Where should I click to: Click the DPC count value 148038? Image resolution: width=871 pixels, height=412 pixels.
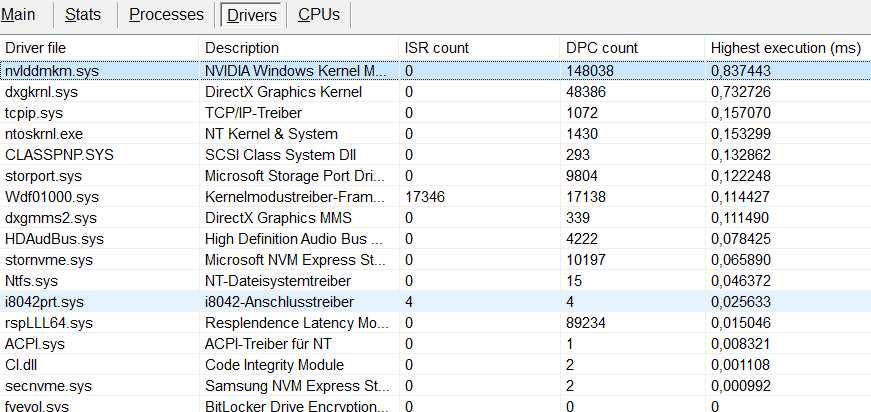tap(590, 71)
